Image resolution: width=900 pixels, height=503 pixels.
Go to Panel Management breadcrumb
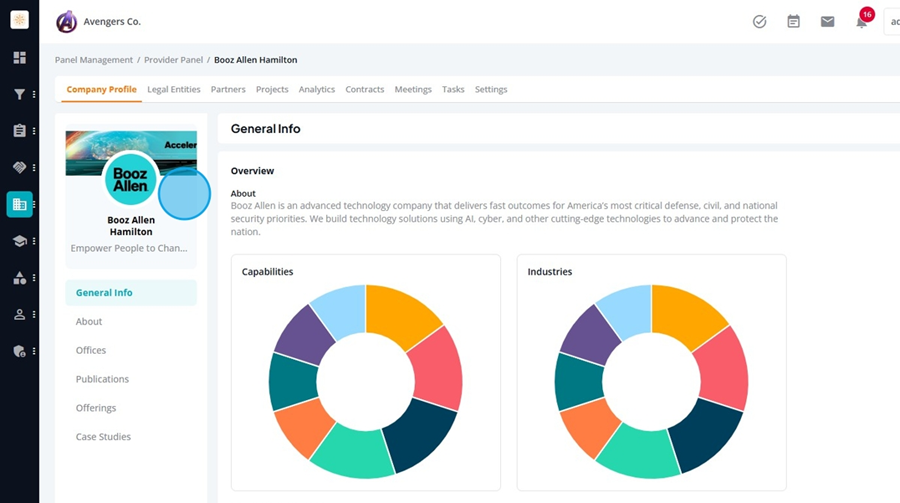[94, 60]
